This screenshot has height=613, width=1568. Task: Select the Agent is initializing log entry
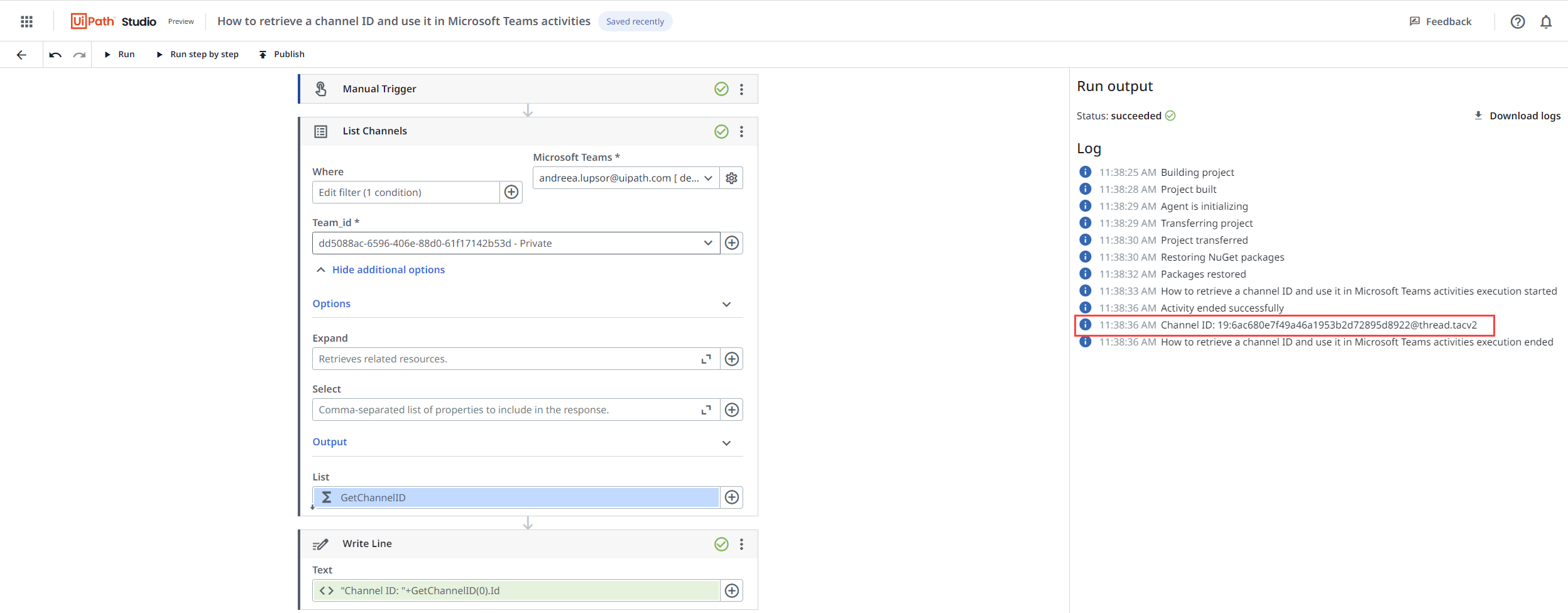click(1163, 206)
